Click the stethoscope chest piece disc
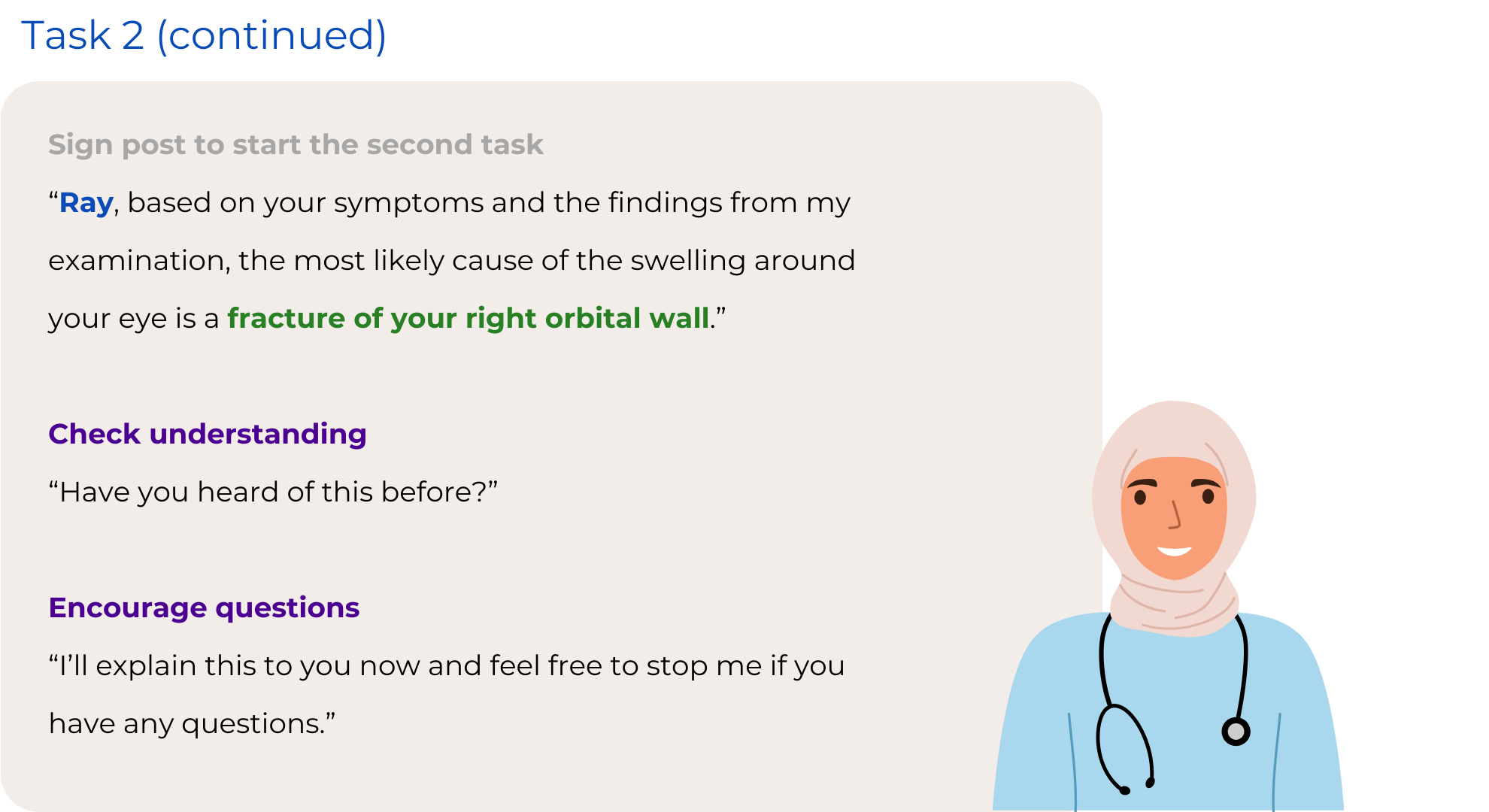This screenshot has height=812, width=1489. 1236,731
